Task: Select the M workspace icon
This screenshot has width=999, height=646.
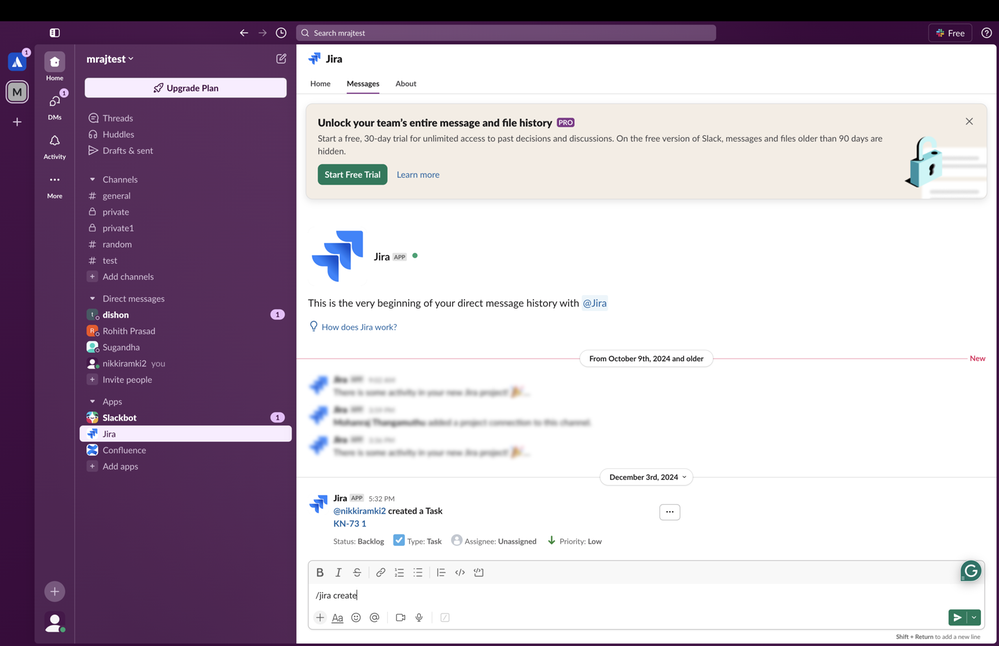Action: (17, 92)
